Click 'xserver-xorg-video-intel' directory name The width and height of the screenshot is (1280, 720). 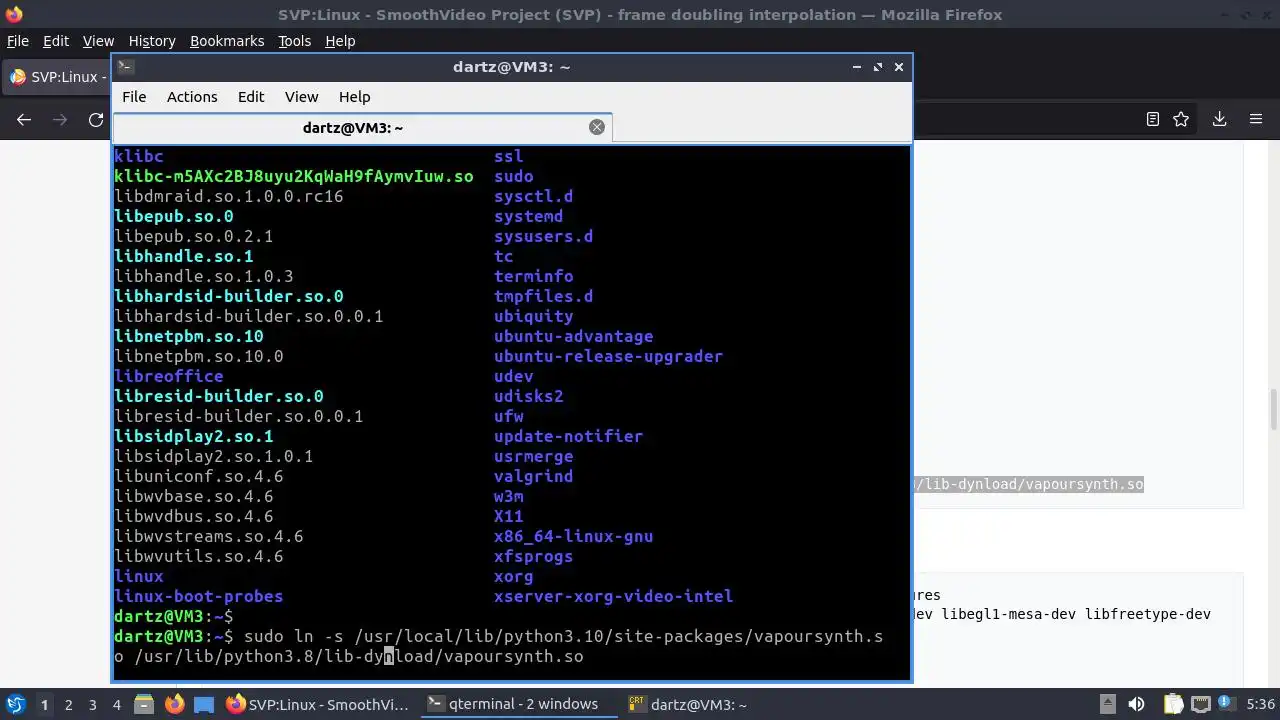[613, 596]
